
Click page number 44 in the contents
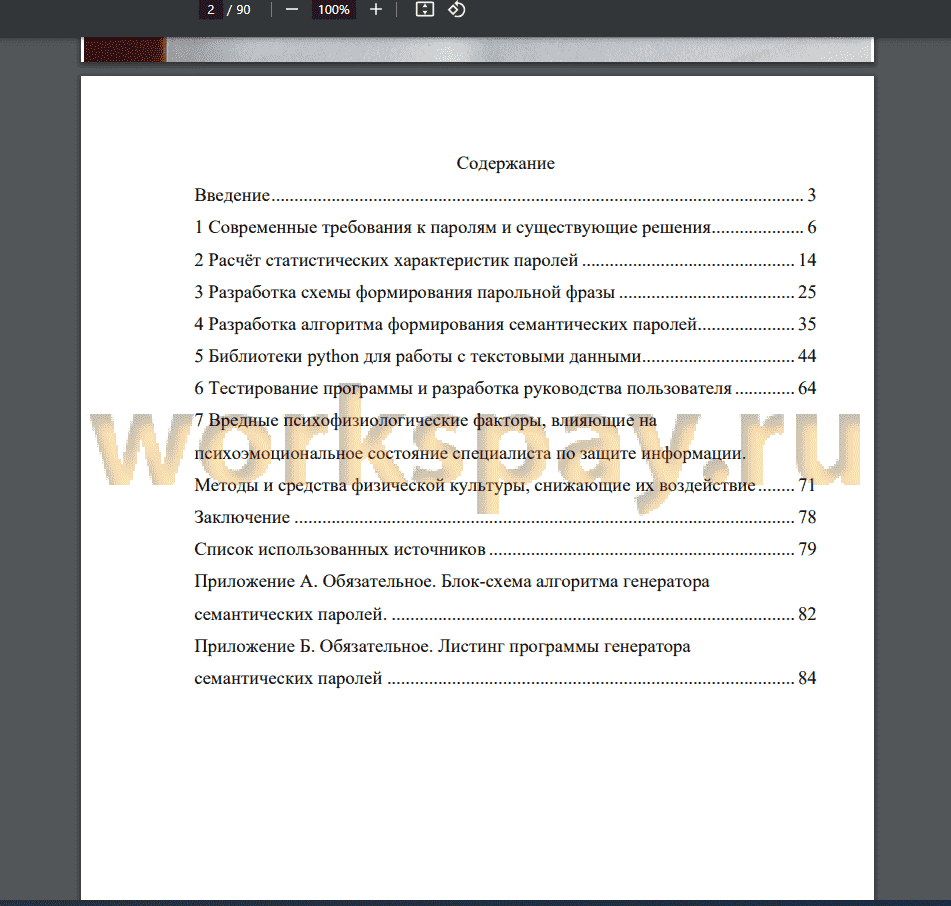pyautogui.click(x=807, y=357)
